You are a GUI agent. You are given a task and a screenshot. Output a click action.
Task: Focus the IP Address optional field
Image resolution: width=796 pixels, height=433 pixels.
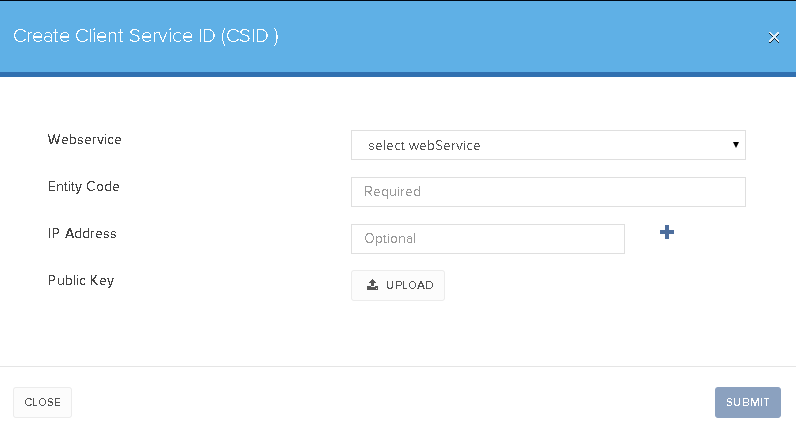tap(488, 239)
